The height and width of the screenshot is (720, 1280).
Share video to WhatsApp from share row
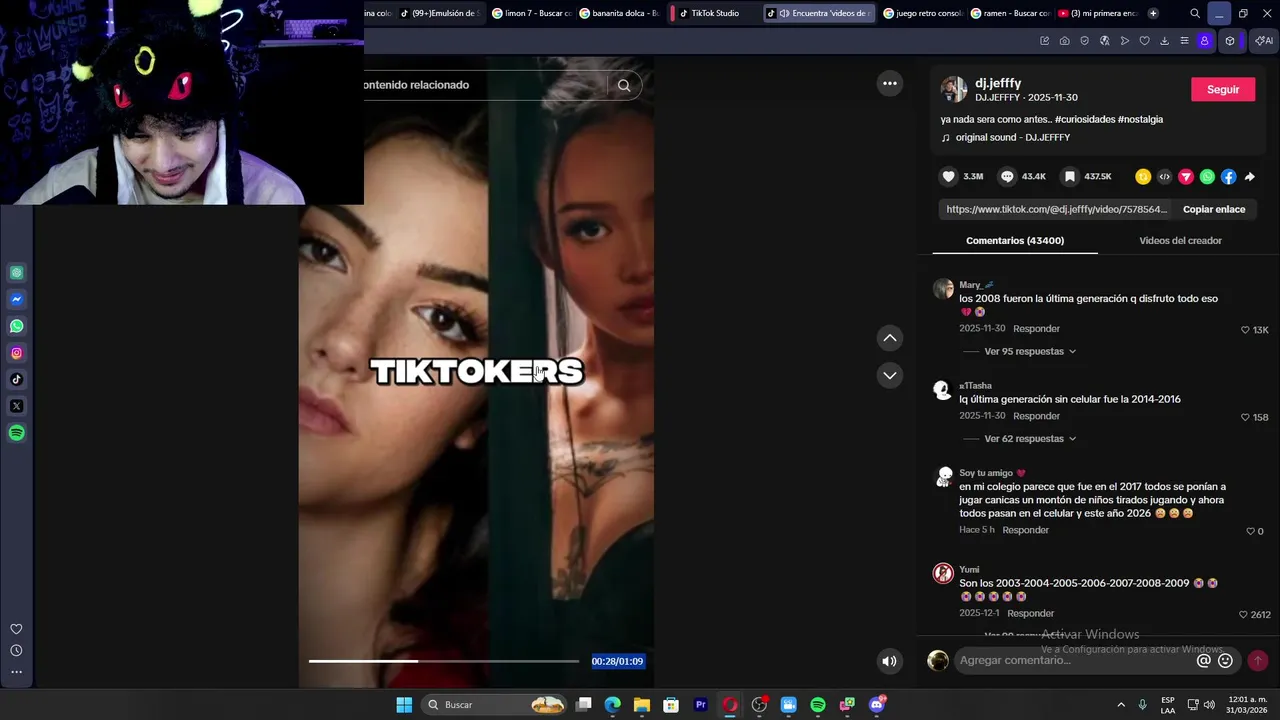(x=1207, y=177)
